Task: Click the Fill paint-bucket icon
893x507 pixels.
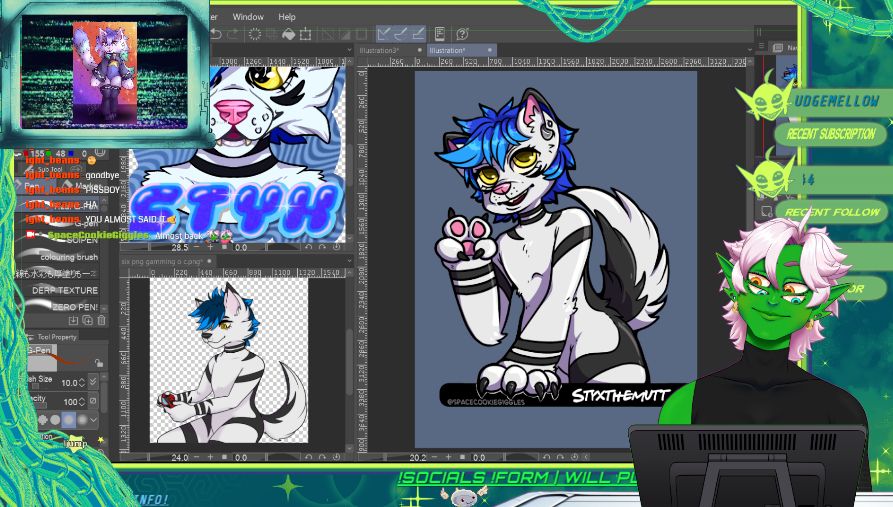Action: (289, 34)
